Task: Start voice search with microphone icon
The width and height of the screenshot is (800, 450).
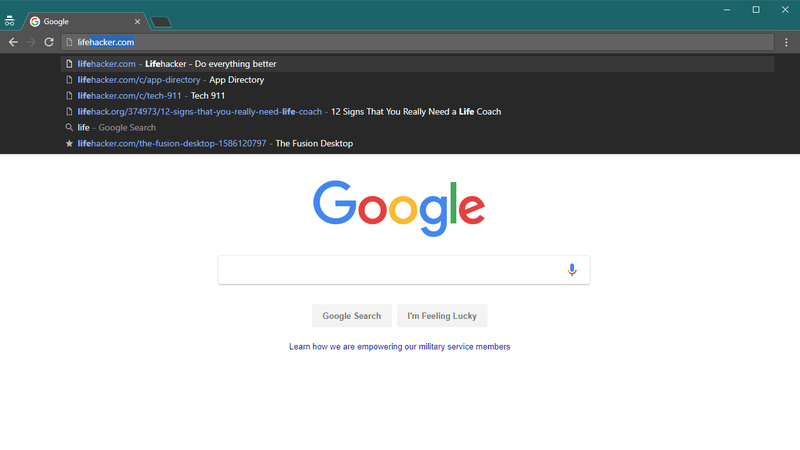Action: point(572,270)
